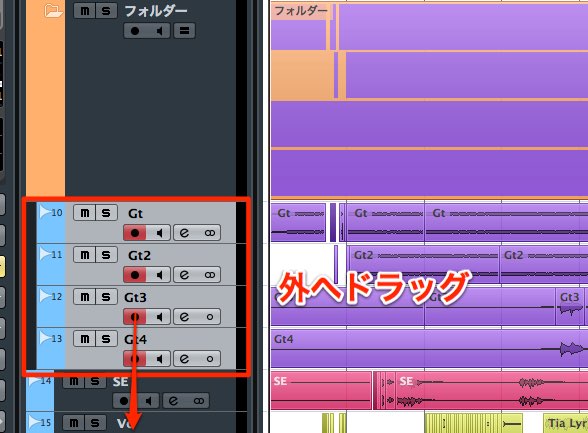This screenshot has width=588, height=433.
Task: Select the first pink SE clip
Action: (321, 391)
